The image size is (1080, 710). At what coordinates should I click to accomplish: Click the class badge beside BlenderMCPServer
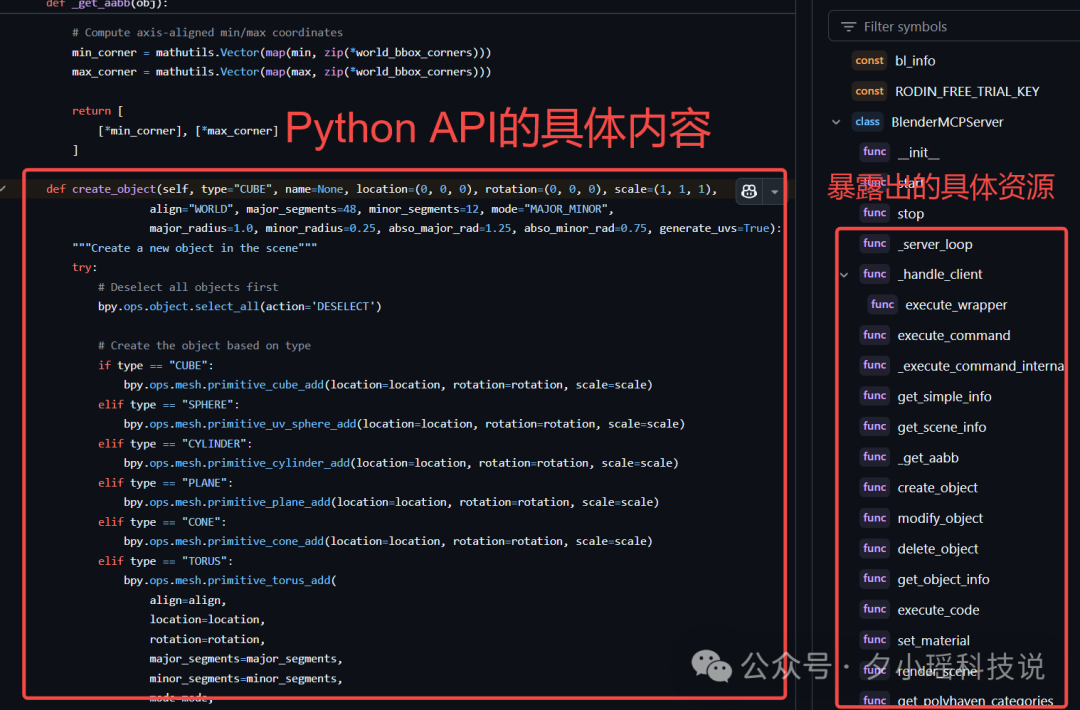coord(867,122)
